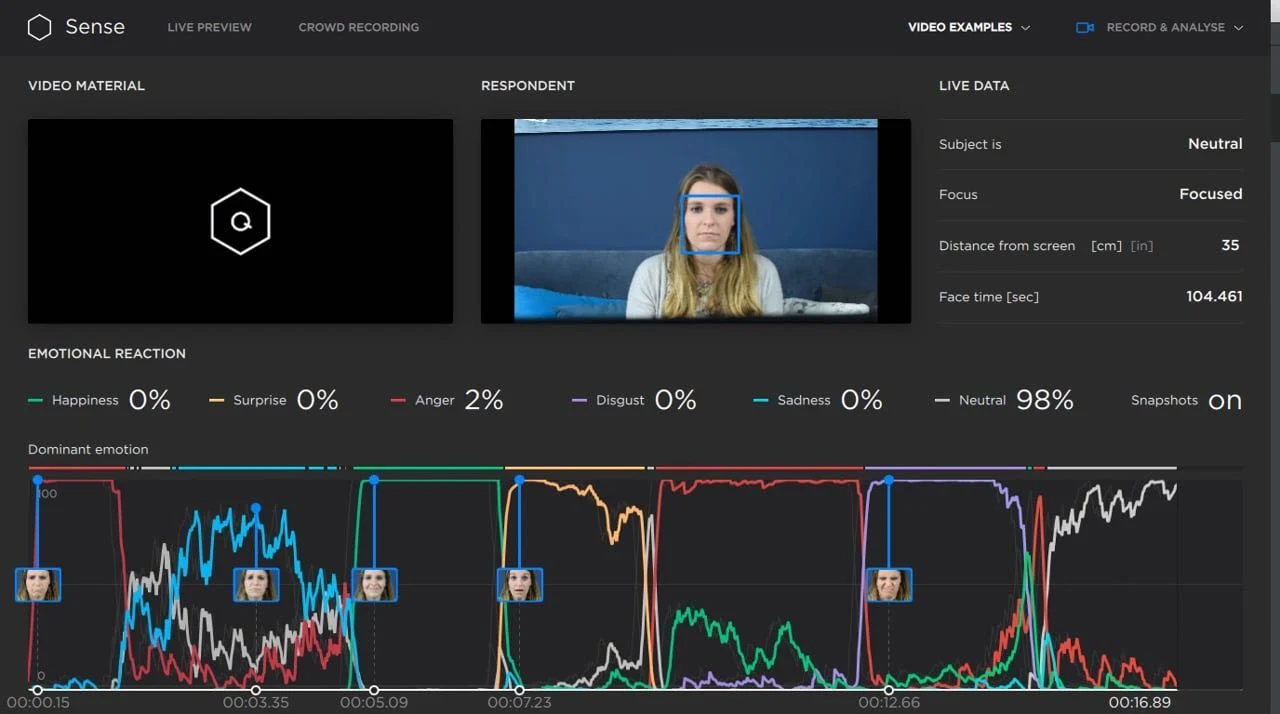
Task: Open the snapshot thumbnail at 00:03.35
Action: tap(256, 585)
